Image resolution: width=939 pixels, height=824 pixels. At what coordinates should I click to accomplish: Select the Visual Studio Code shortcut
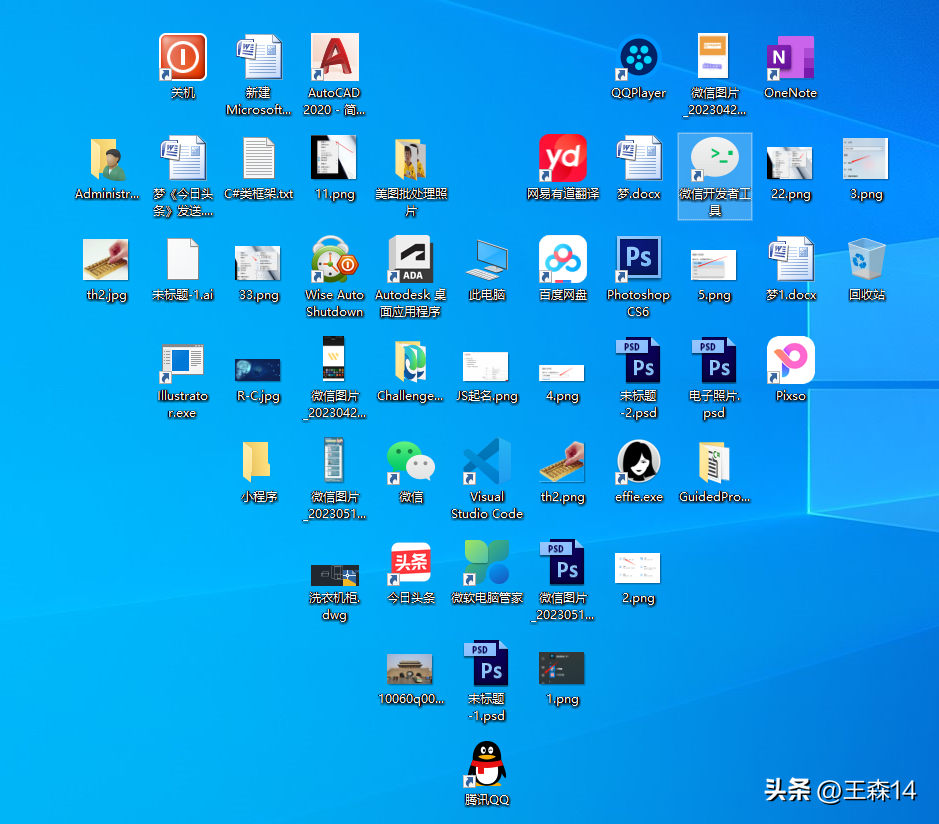pyautogui.click(x=487, y=462)
